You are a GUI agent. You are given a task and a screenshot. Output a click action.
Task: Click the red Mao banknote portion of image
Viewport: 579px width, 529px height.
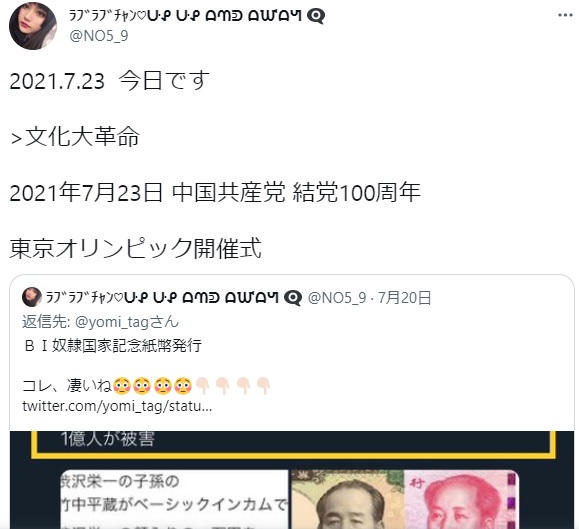click(x=462, y=499)
